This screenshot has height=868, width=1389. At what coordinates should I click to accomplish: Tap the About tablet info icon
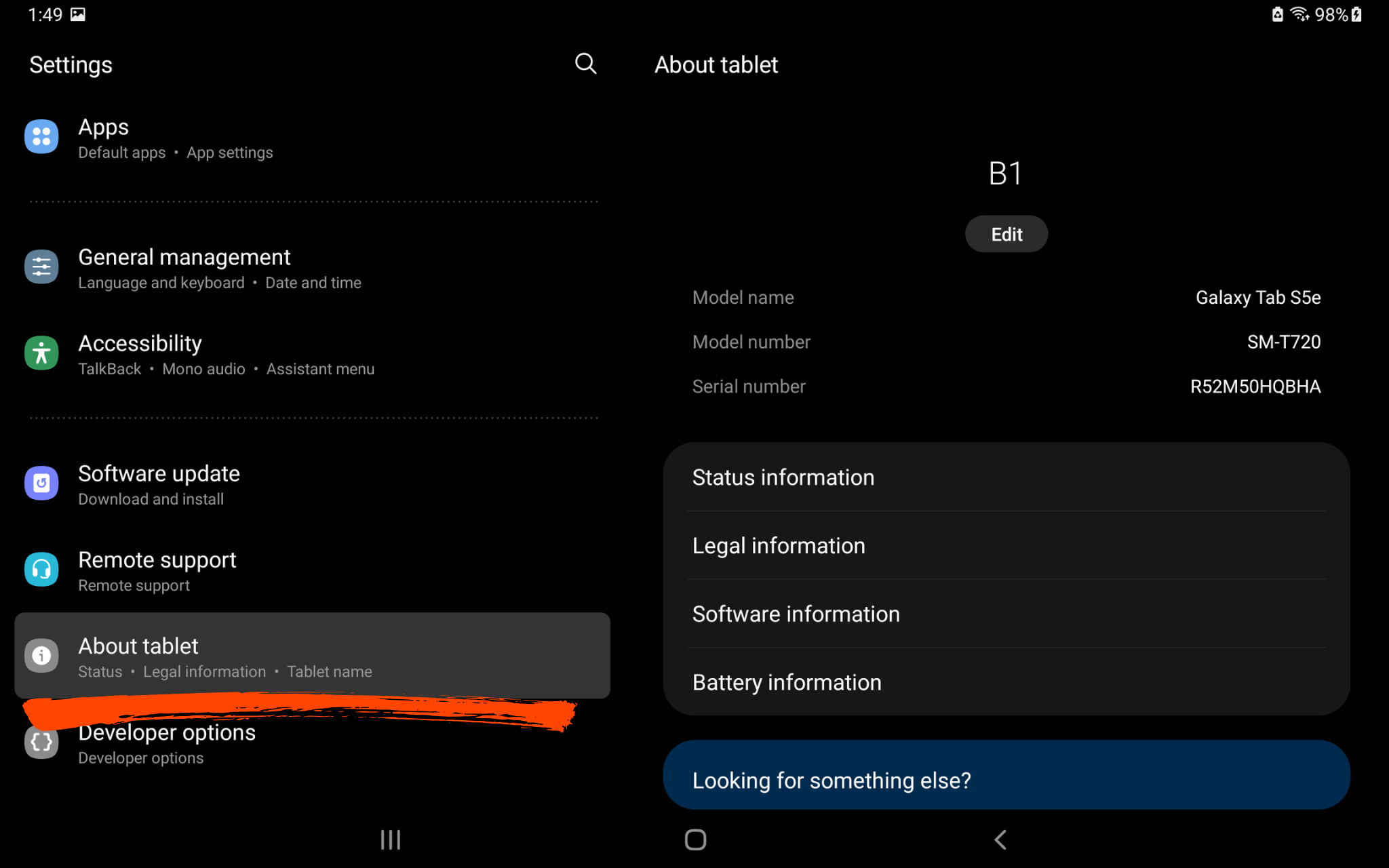pyautogui.click(x=41, y=656)
